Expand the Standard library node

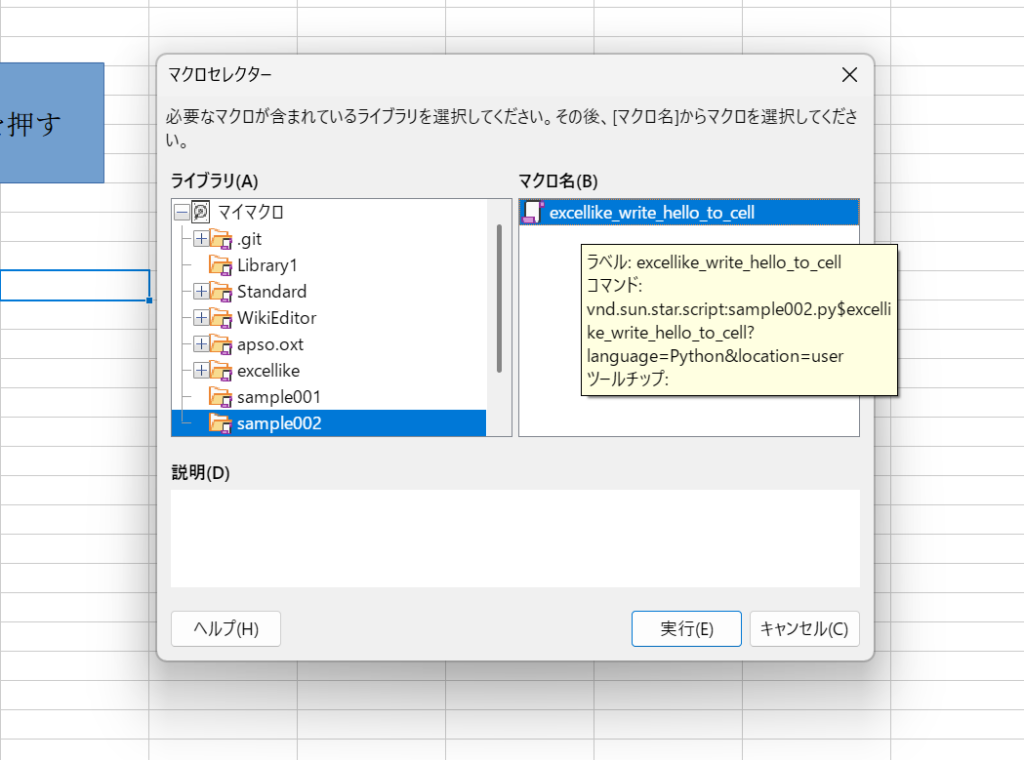[200, 292]
